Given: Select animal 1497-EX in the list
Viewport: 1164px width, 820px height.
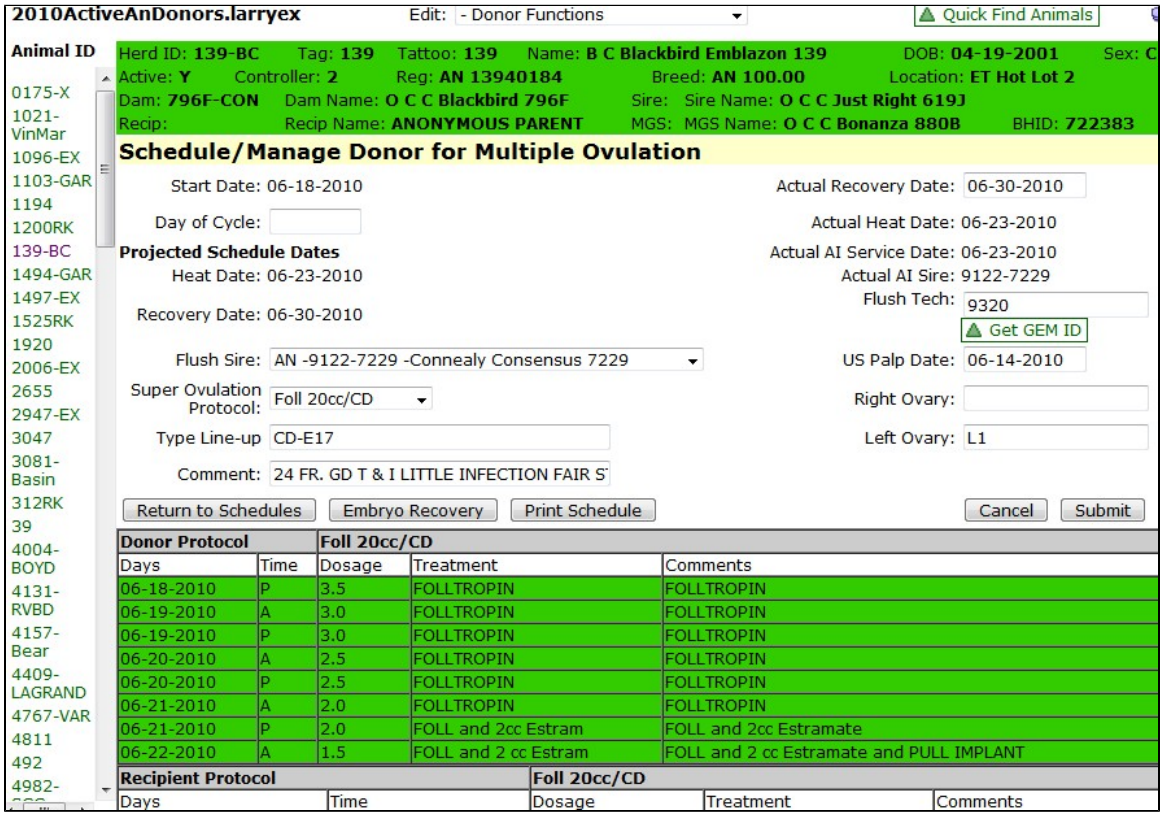Looking at the screenshot, I should [x=45, y=298].
